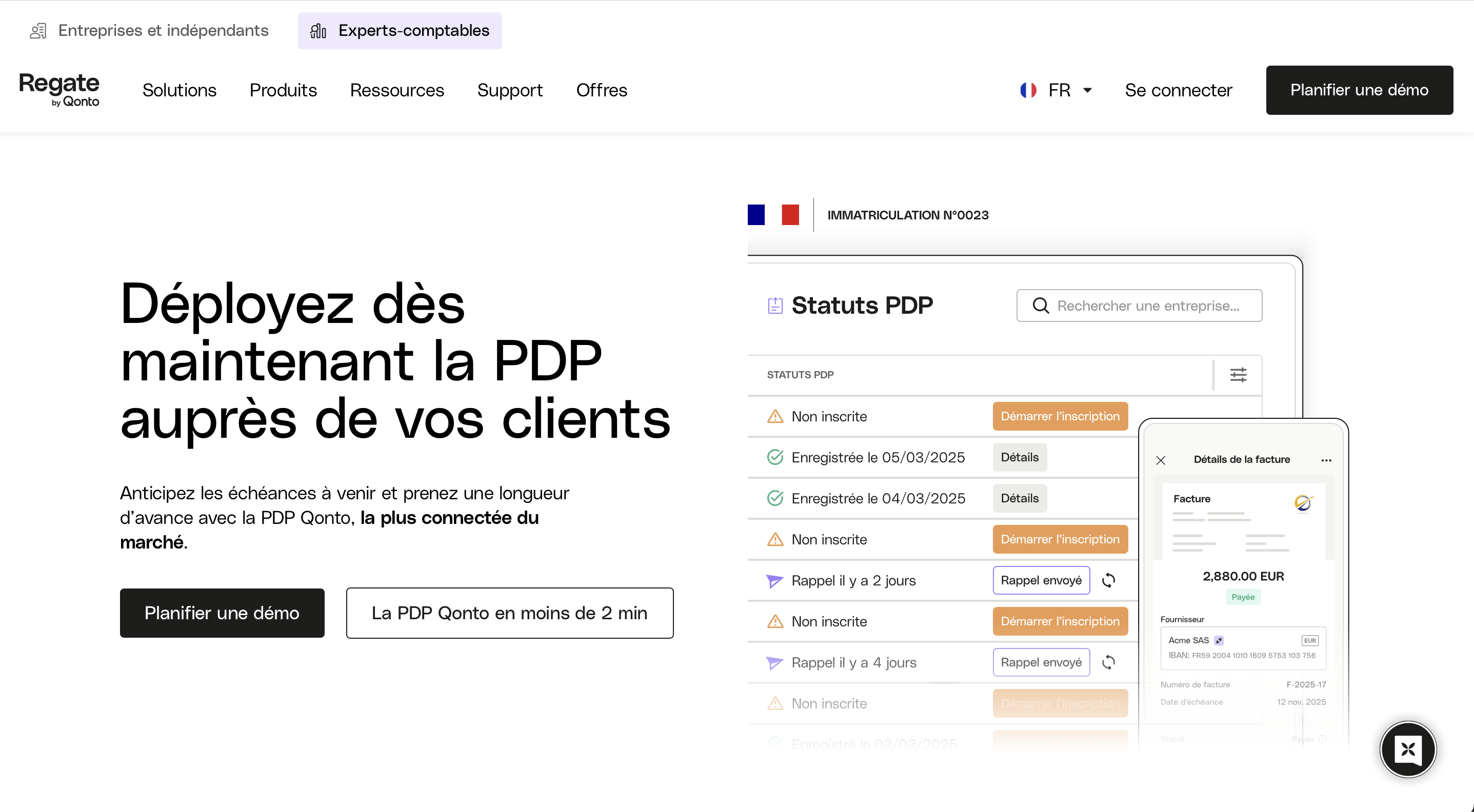Open the FR language dropdown arrow

(1087, 90)
